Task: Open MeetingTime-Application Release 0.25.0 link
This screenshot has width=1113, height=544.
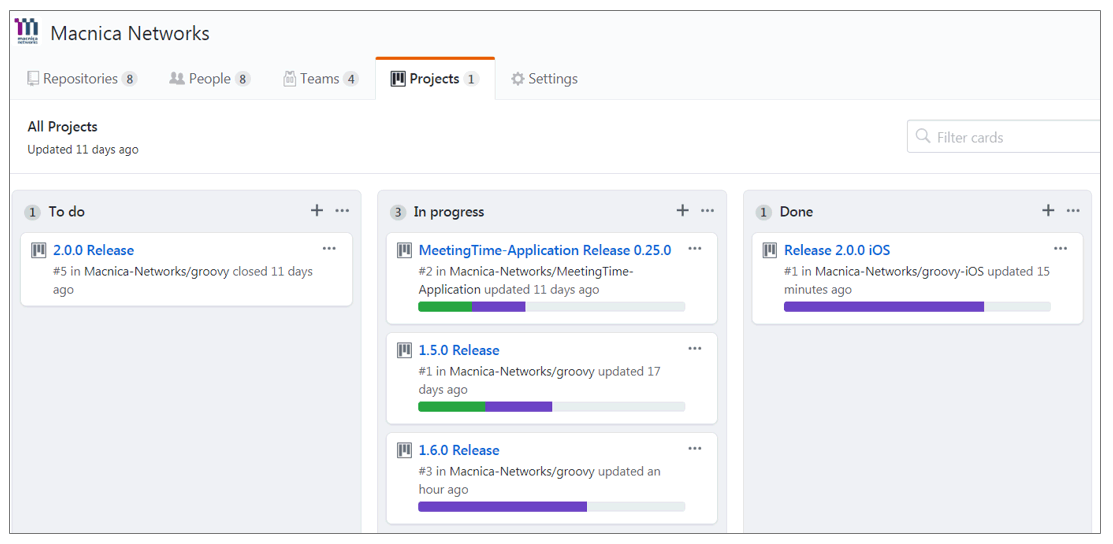Action: pyautogui.click(x=545, y=250)
